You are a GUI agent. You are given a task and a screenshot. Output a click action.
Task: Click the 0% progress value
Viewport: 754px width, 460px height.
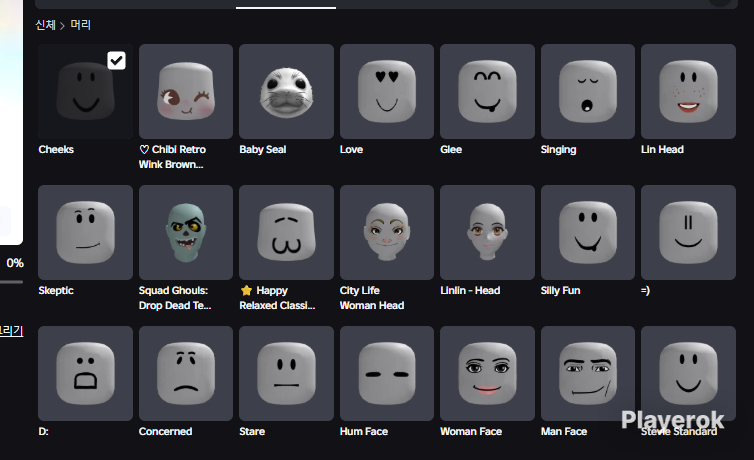tap(15, 263)
